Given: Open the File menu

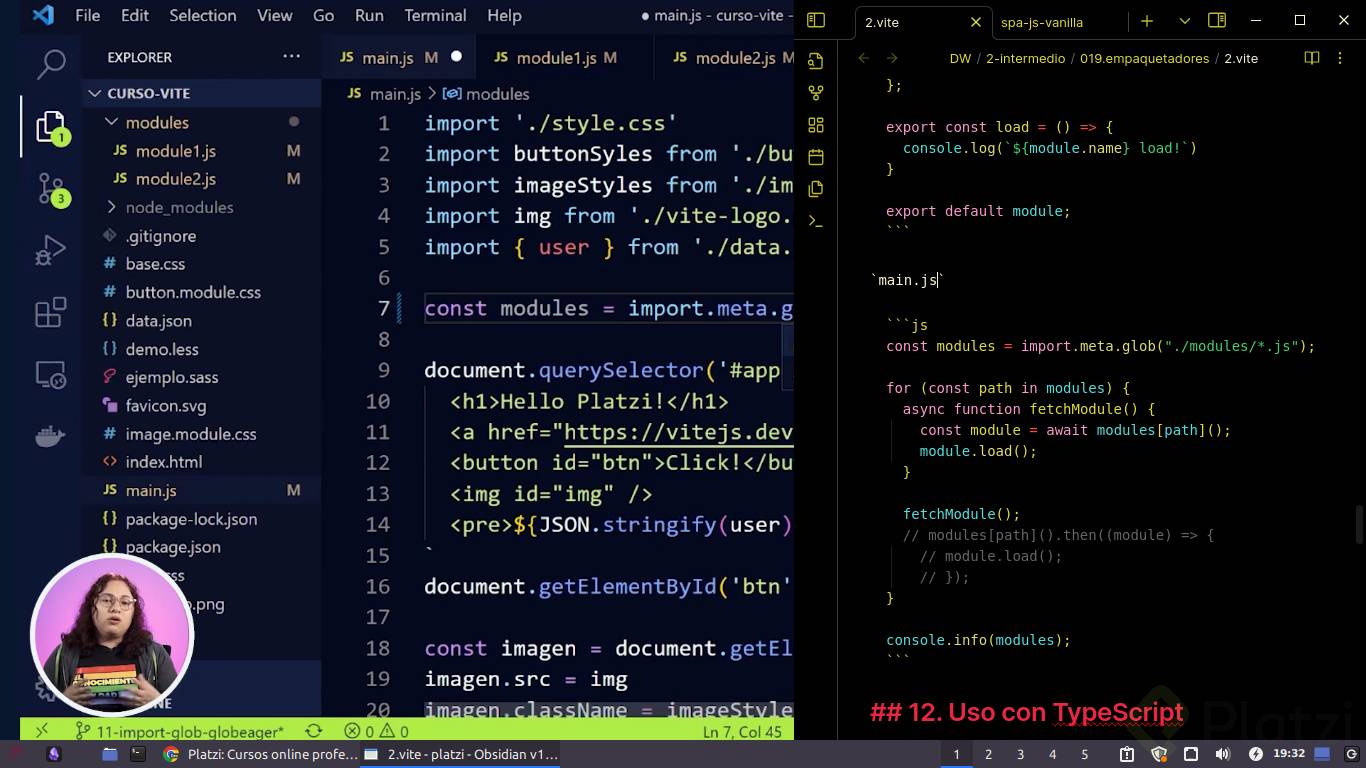Looking at the screenshot, I should (x=87, y=15).
